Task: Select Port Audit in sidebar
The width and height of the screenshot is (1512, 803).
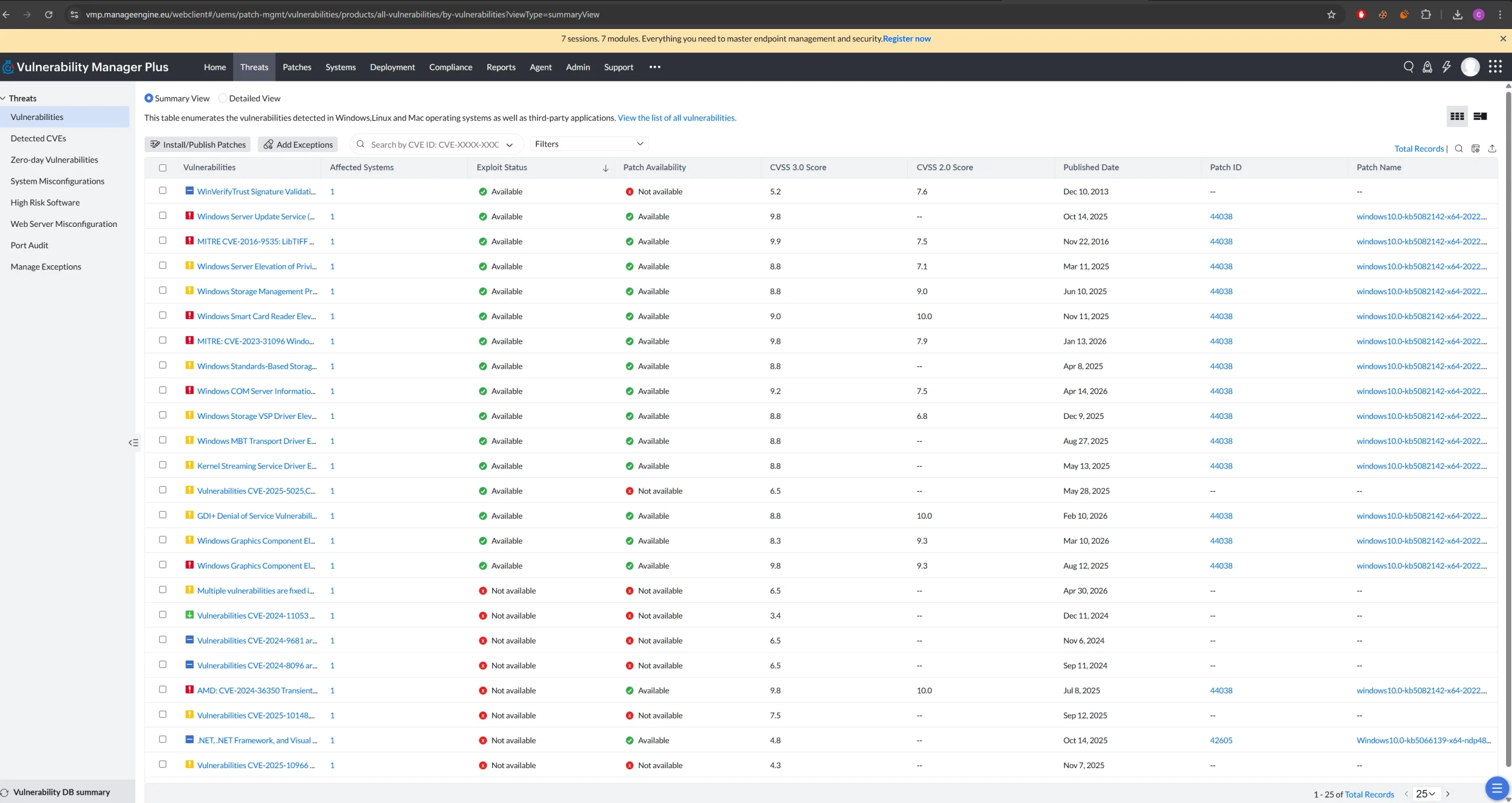Action: point(30,245)
